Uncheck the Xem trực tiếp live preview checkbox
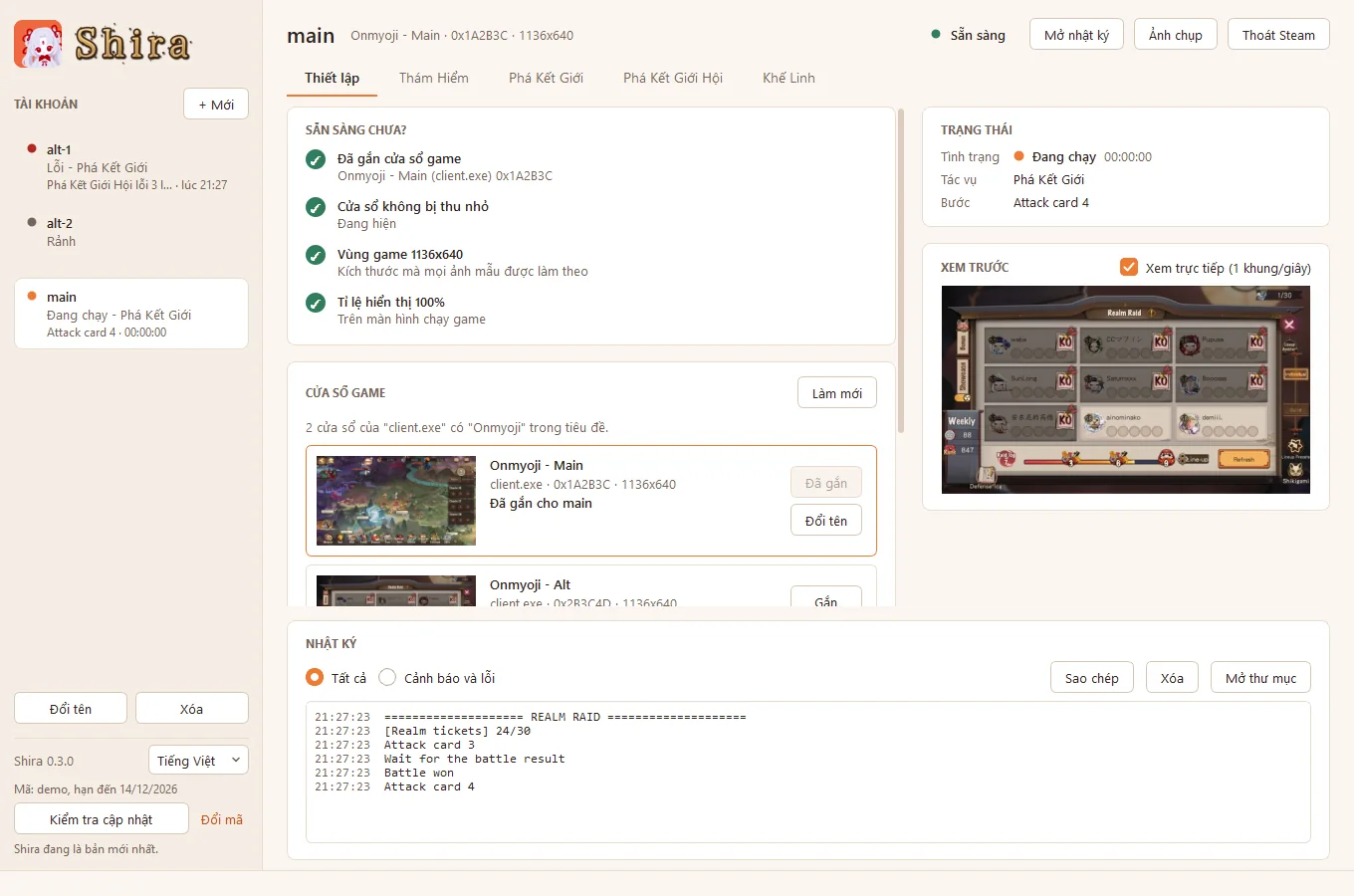The image size is (1354, 896). pyautogui.click(x=1129, y=267)
